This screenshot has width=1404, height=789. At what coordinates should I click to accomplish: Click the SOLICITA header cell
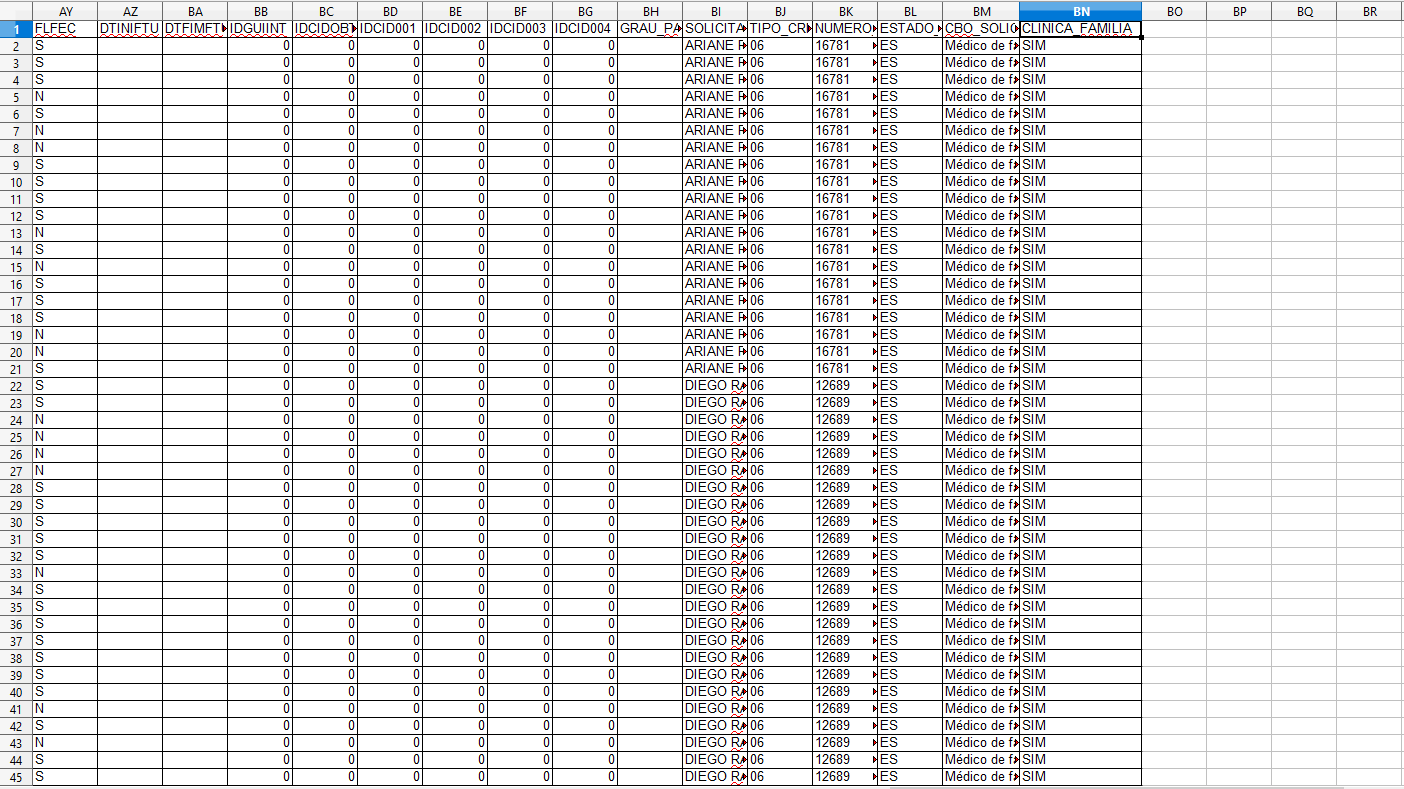coord(715,29)
